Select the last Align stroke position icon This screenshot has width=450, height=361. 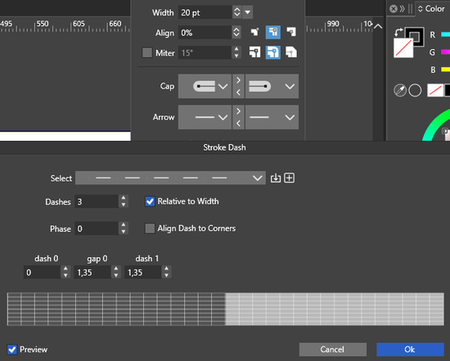[x=291, y=32]
